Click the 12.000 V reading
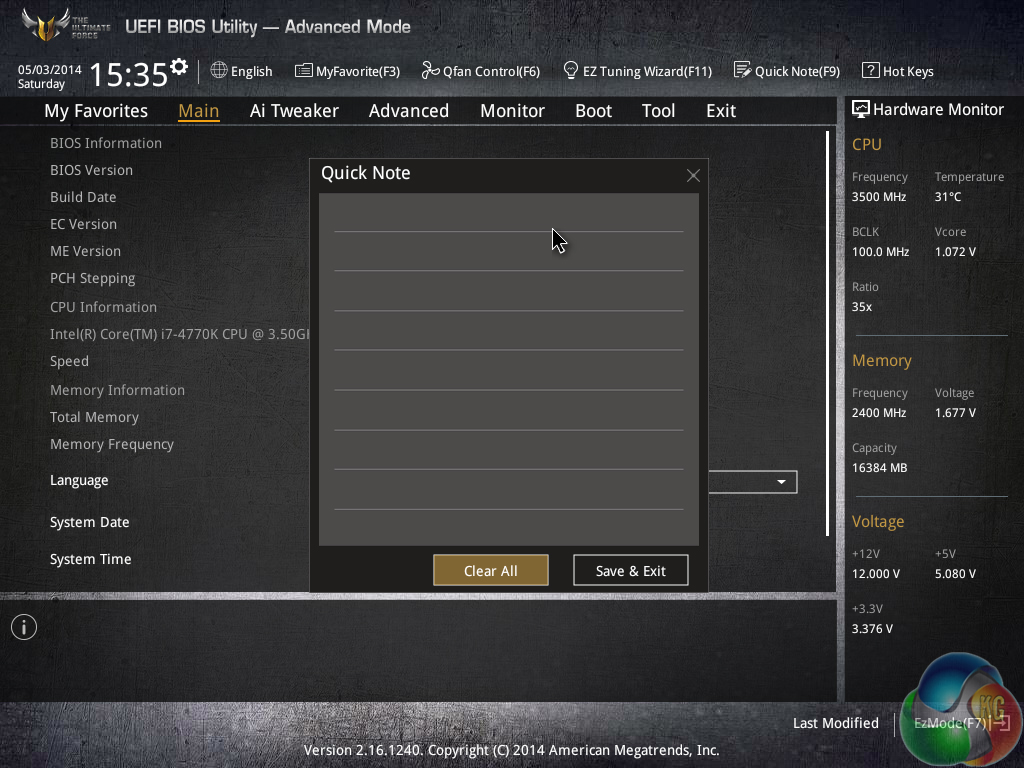 coord(875,573)
